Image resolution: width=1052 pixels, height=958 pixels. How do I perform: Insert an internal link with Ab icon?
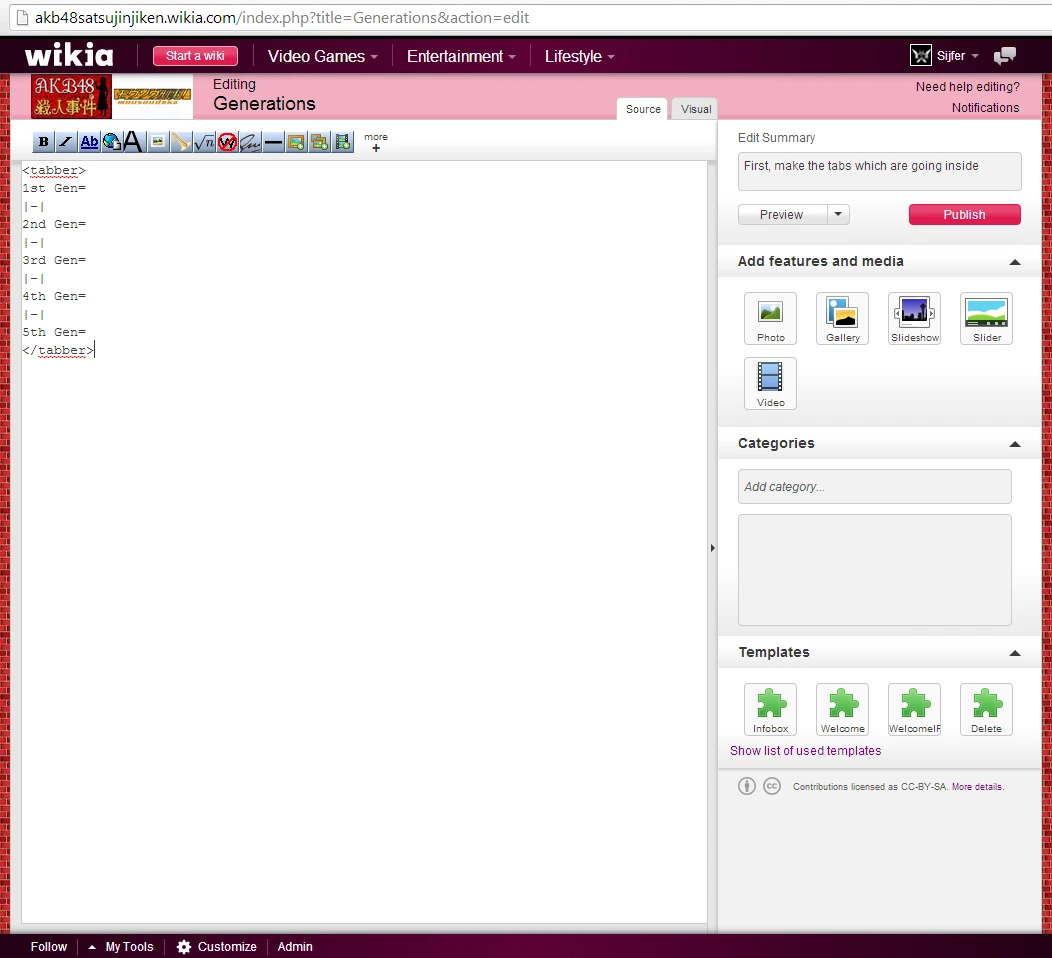coord(89,142)
